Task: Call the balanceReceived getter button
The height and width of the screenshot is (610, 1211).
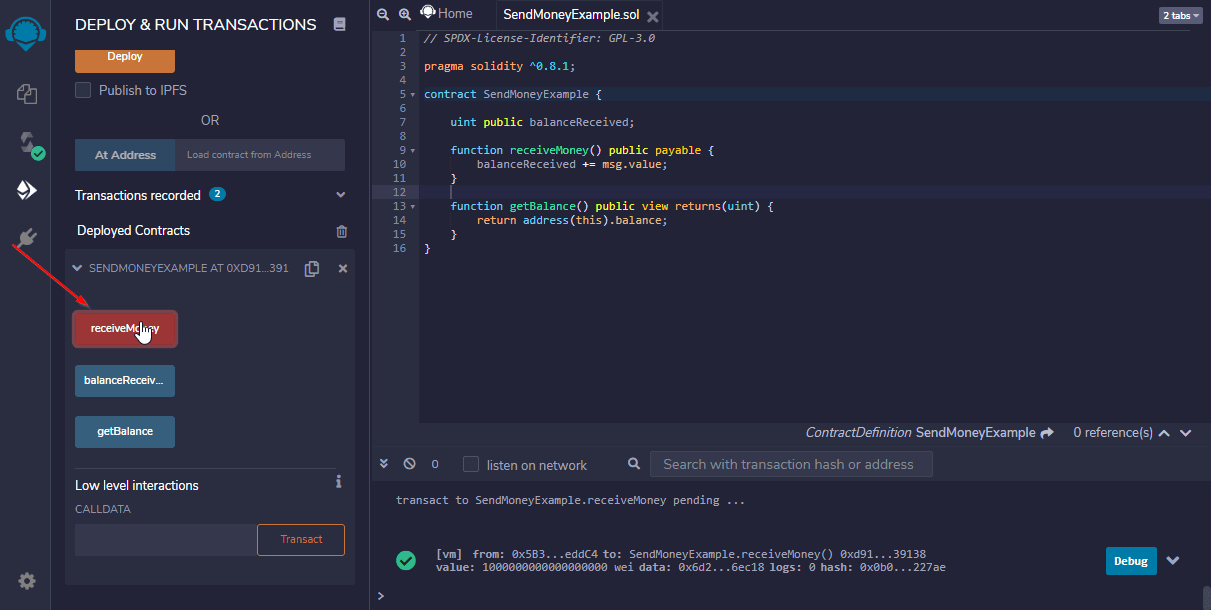Action: (x=125, y=380)
